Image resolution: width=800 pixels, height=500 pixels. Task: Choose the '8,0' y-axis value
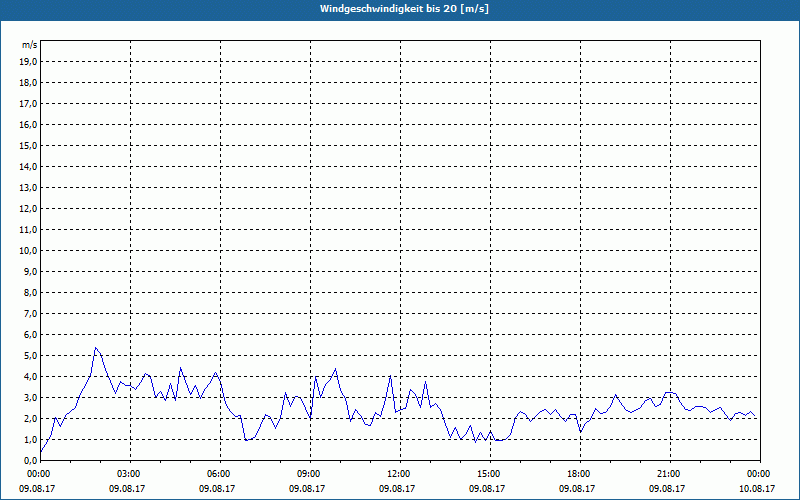[x=30, y=292]
